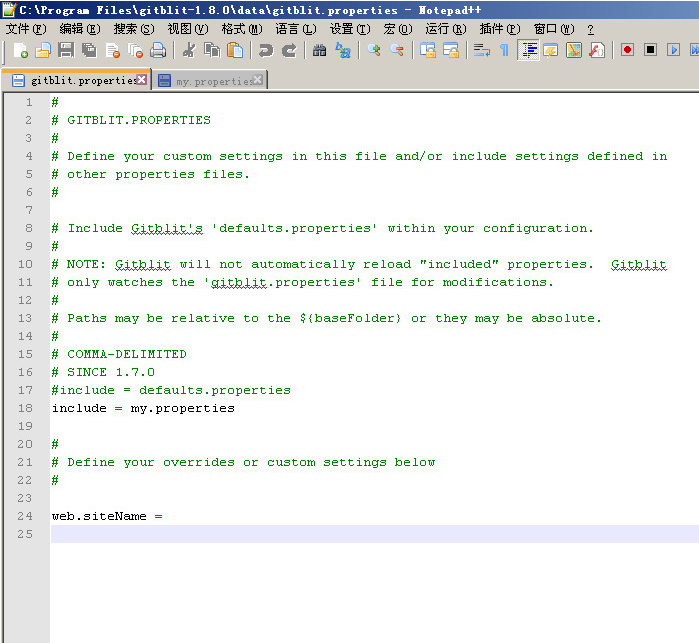The width and height of the screenshot is (699, 643).
Task: Undo last edit with the Undo arrow
Action: 266,50
